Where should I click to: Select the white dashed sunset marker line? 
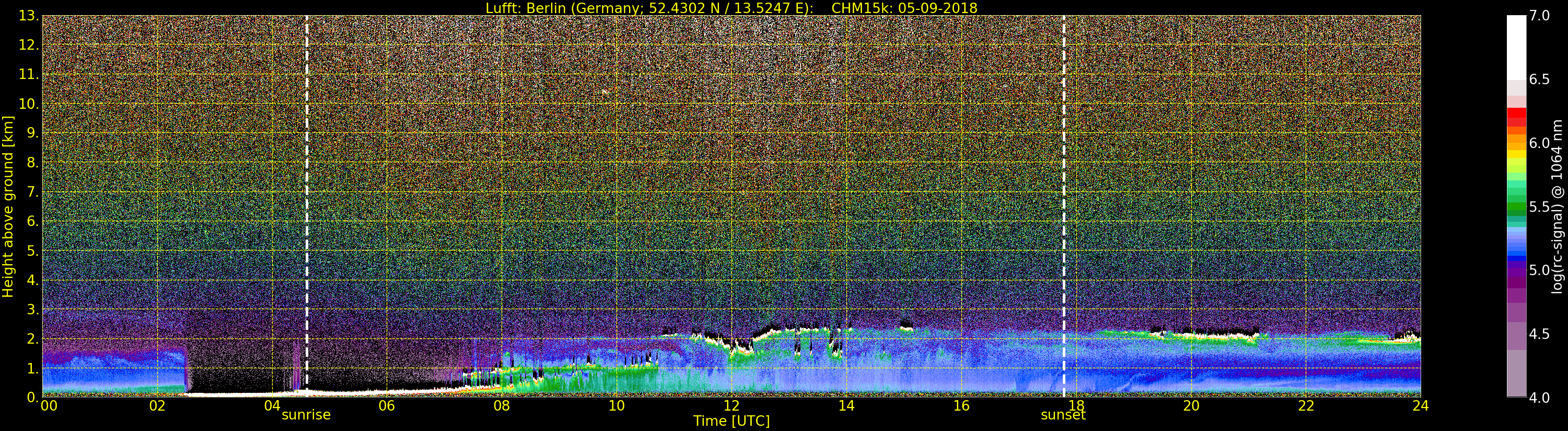(x=1063, y=206)
